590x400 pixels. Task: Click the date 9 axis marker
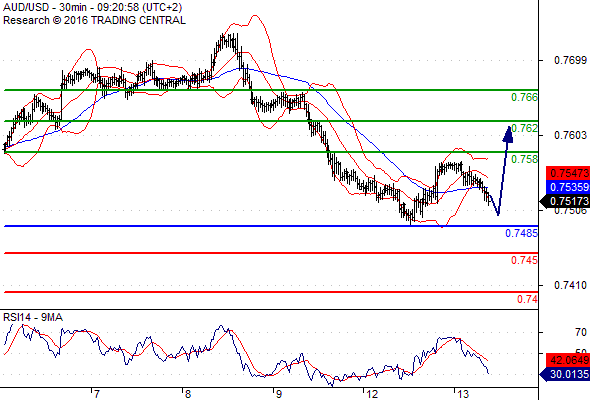[278, 394]
